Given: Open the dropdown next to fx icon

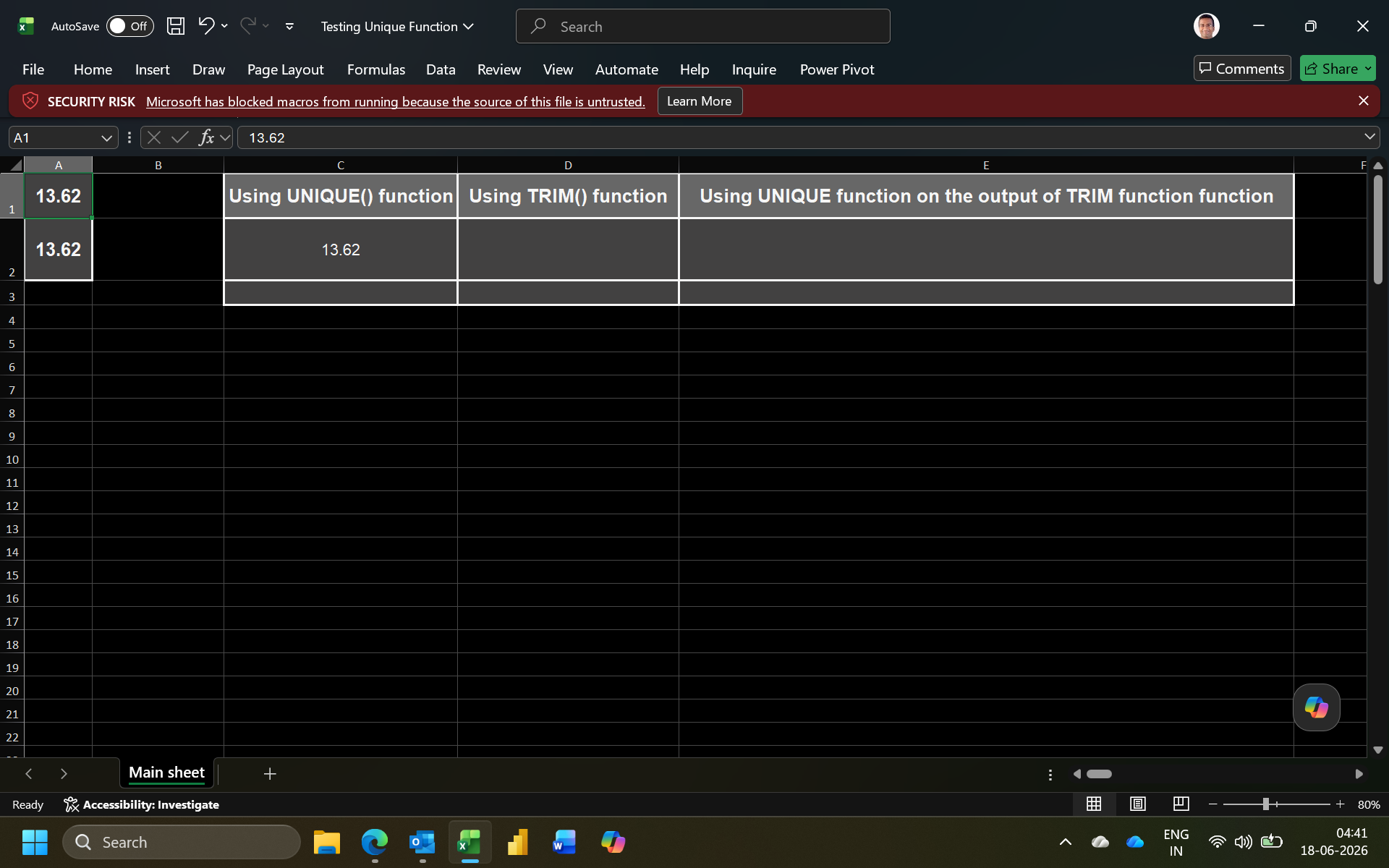Looking at the screenshot, I should (225, 137).
